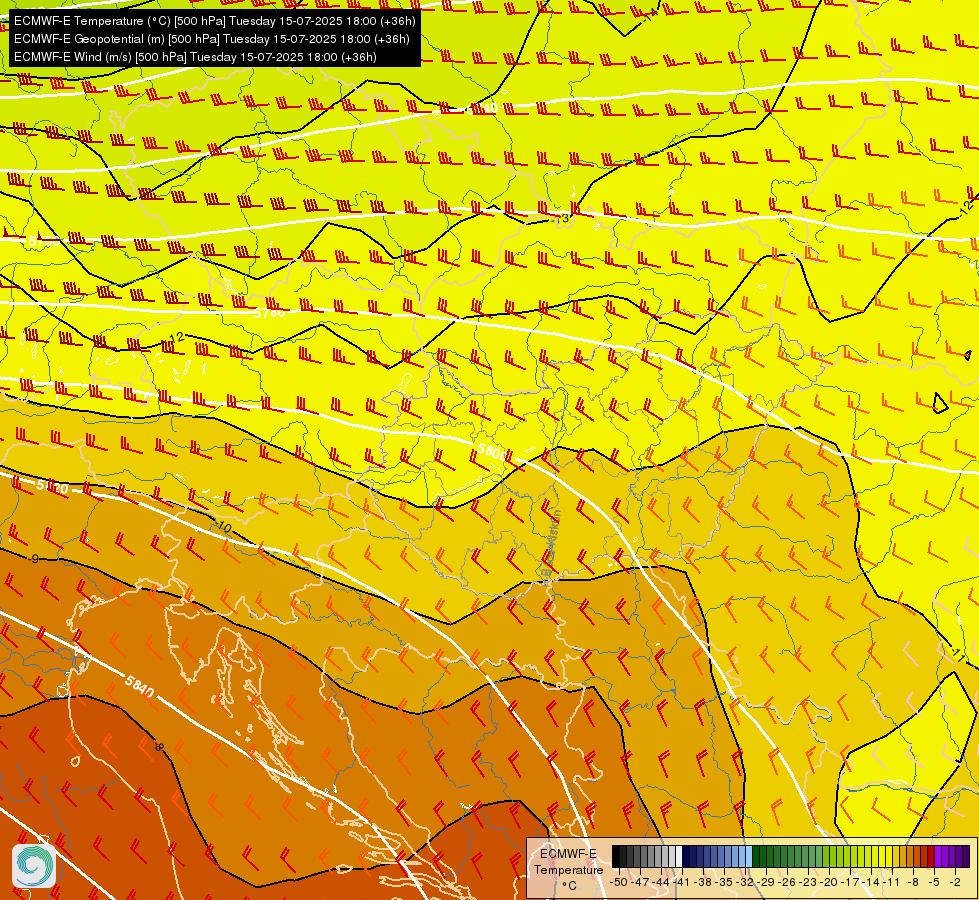The height and width of the screenshot is (900, 979).
Task: Click the -11 isotherm label near right edge
Action: point(958,656)
